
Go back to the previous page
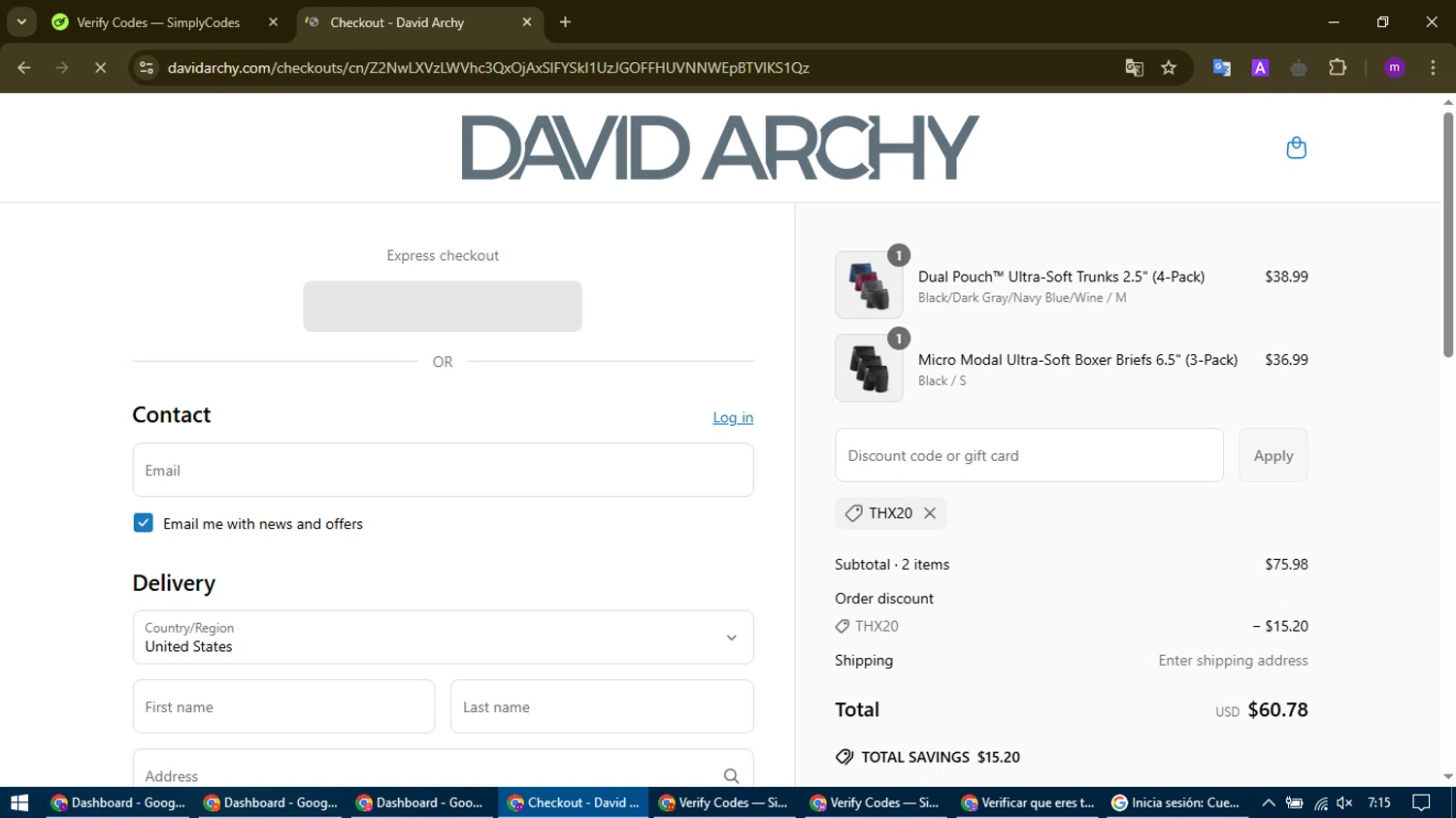(x=24, y=68)
